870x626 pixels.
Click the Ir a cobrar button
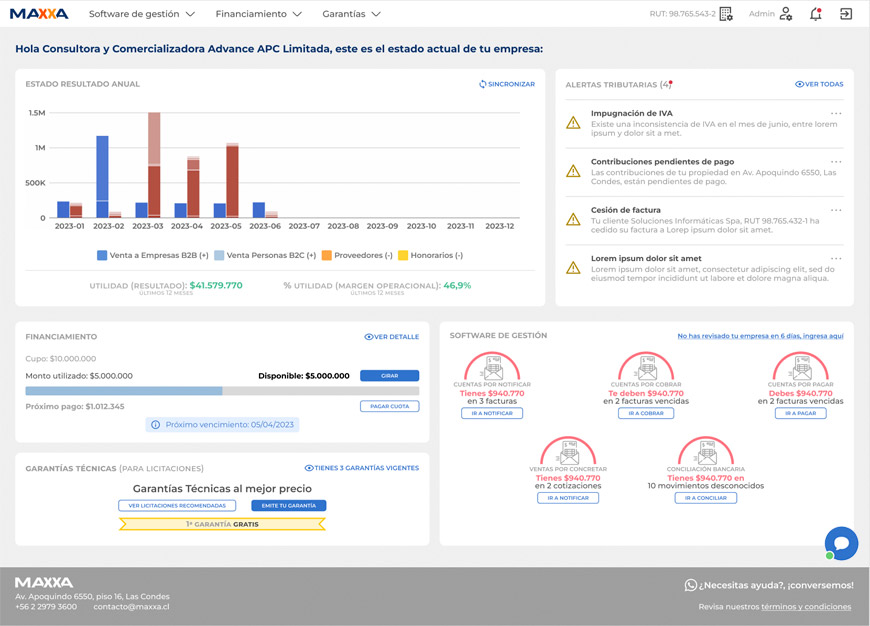(646, 413)
